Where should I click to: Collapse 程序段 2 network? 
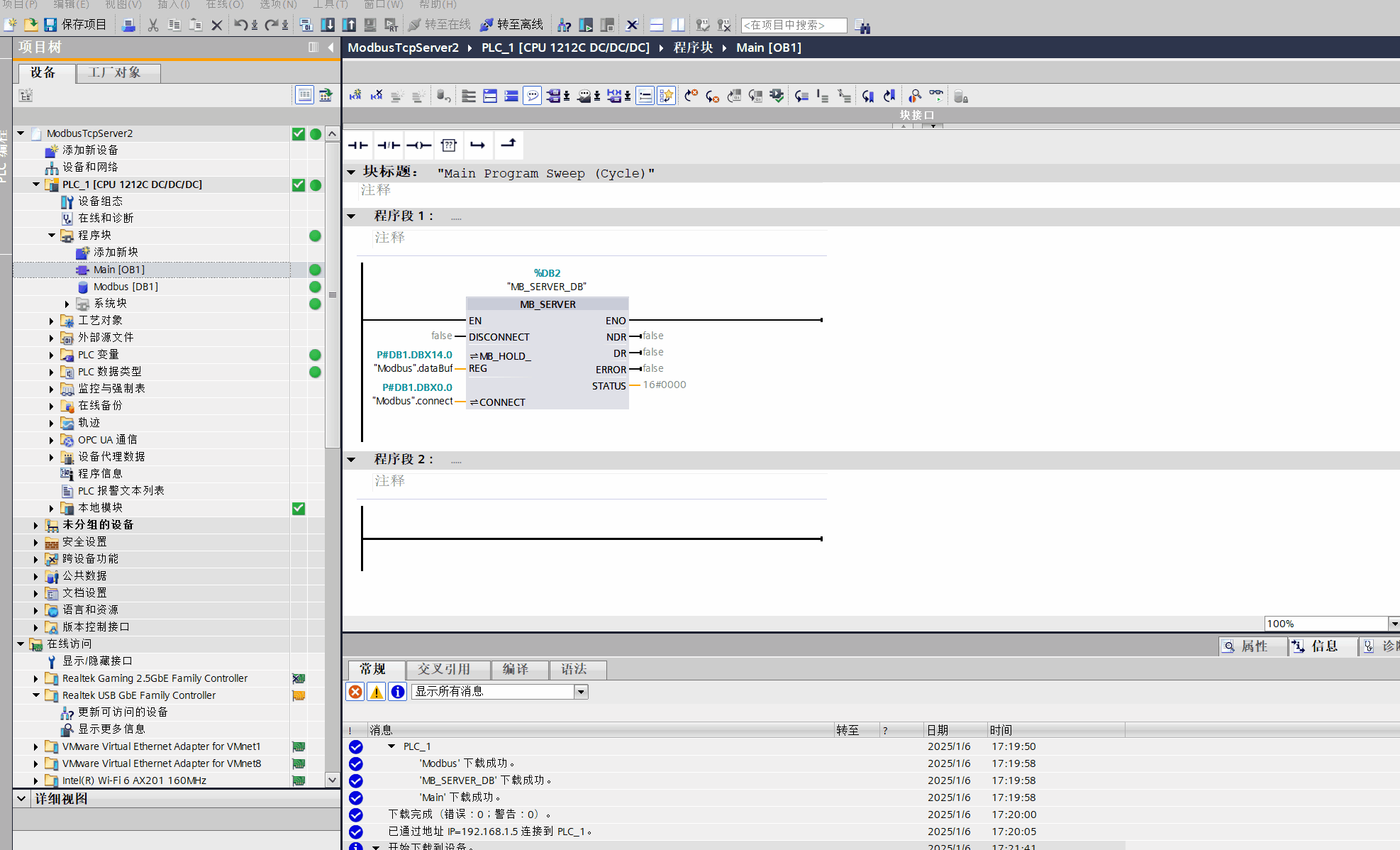click(351, 460)
